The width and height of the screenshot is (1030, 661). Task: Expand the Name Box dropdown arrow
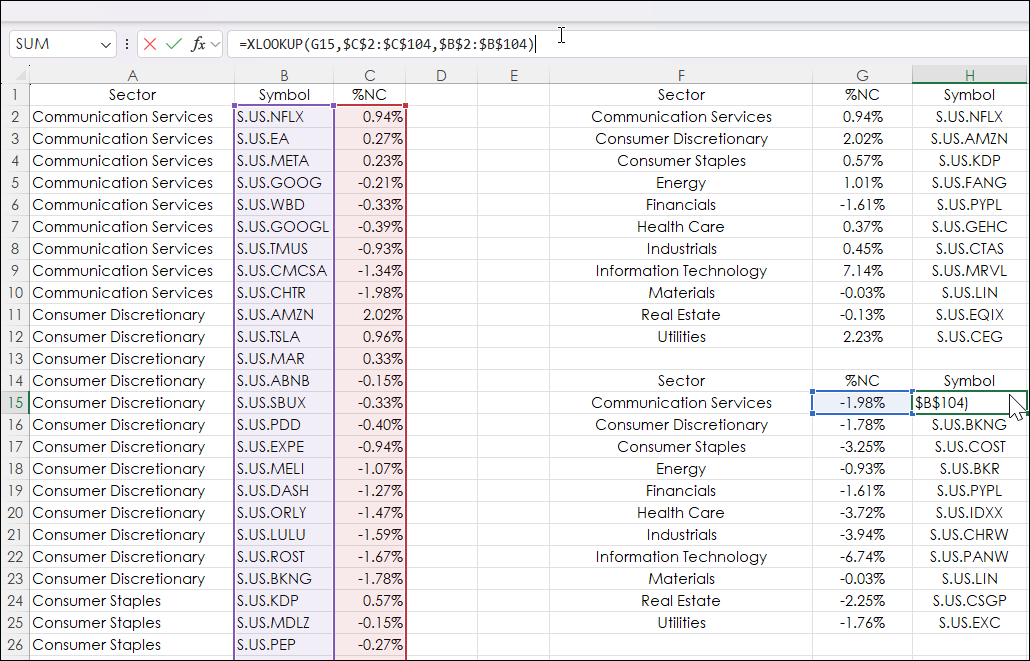106,44
